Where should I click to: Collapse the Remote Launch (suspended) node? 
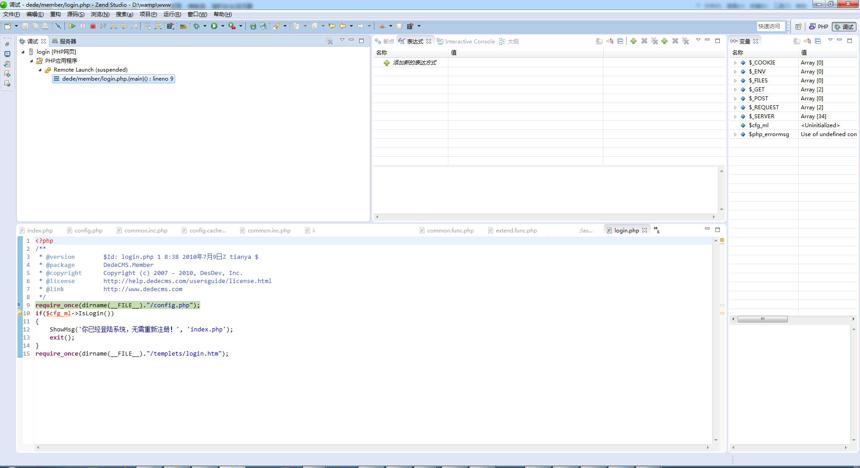point(40,70)
